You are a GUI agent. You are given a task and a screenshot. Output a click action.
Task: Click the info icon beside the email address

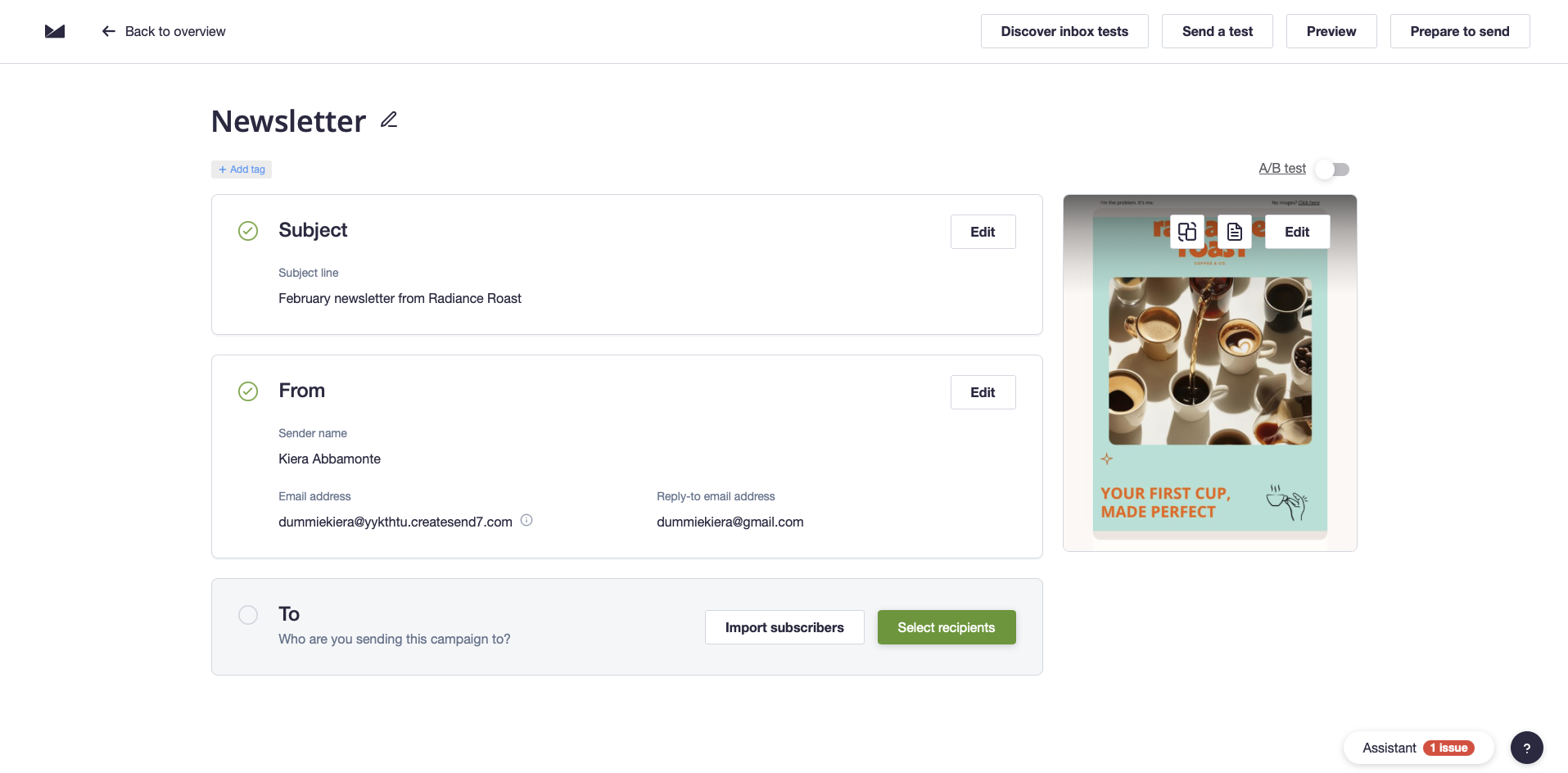coord(526,520)
